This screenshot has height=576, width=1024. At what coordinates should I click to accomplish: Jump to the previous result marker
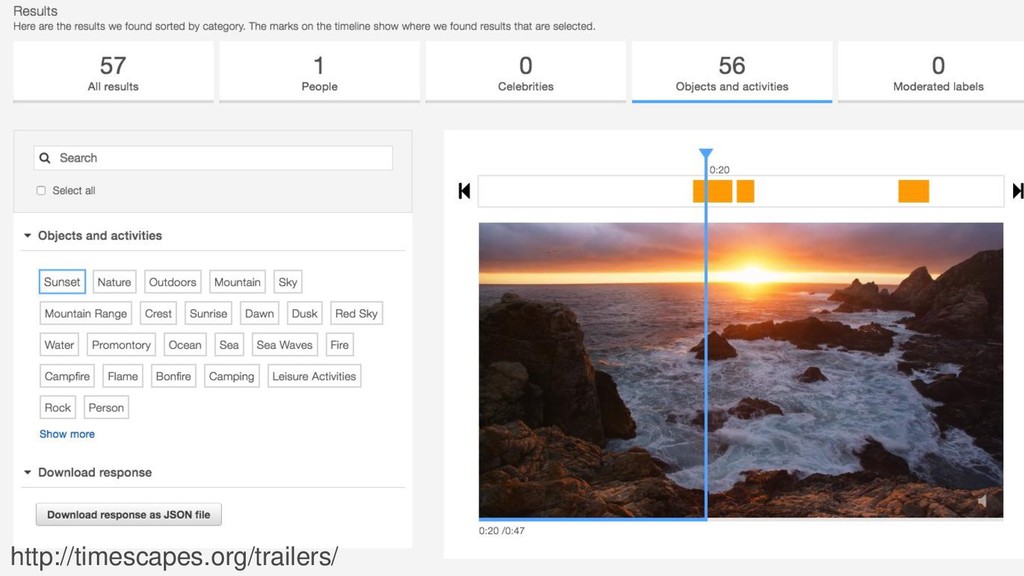click(464, 191)
